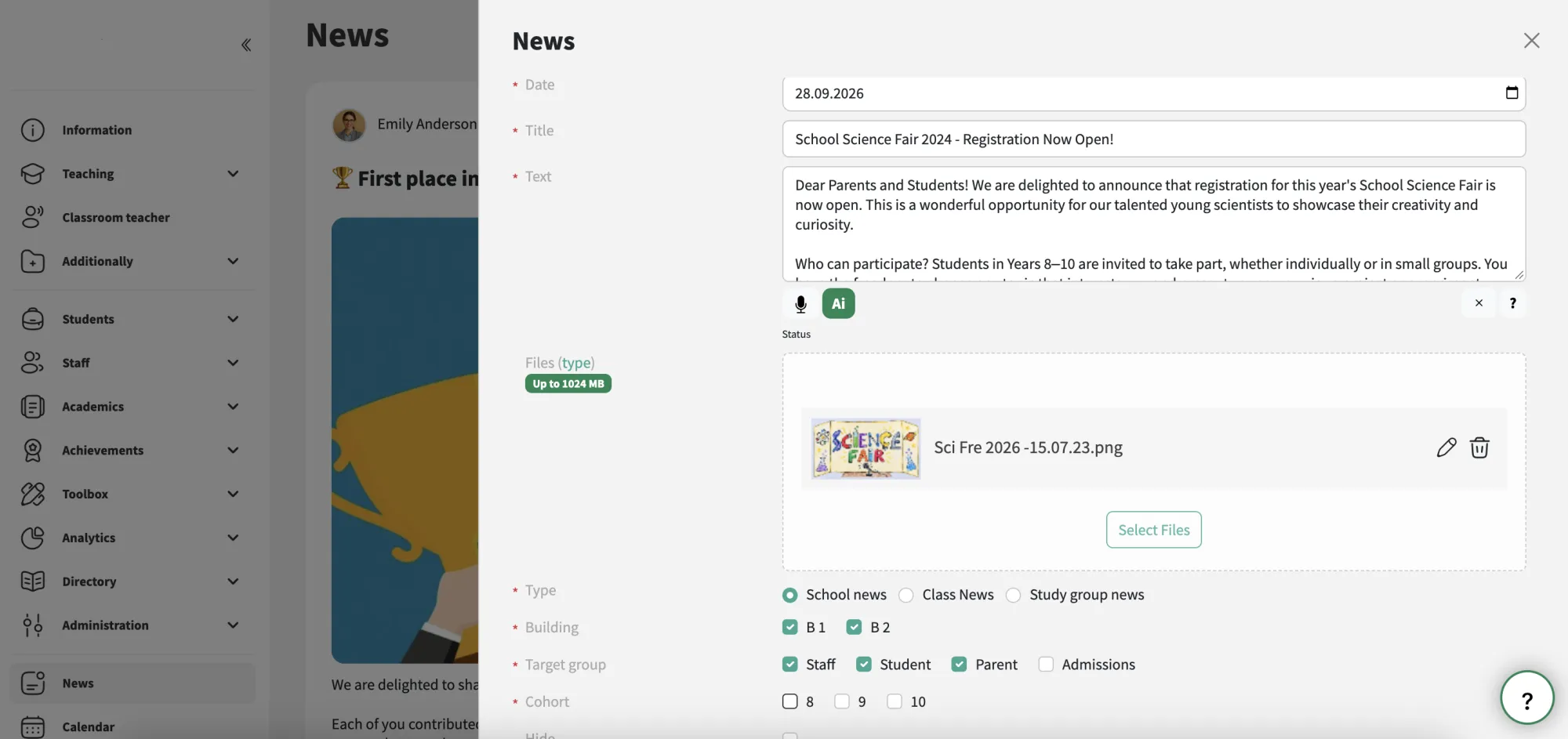Uncheck the B 1 building checkbox
The height and width of the screenshot is (739, 1568).
point(789,627)
